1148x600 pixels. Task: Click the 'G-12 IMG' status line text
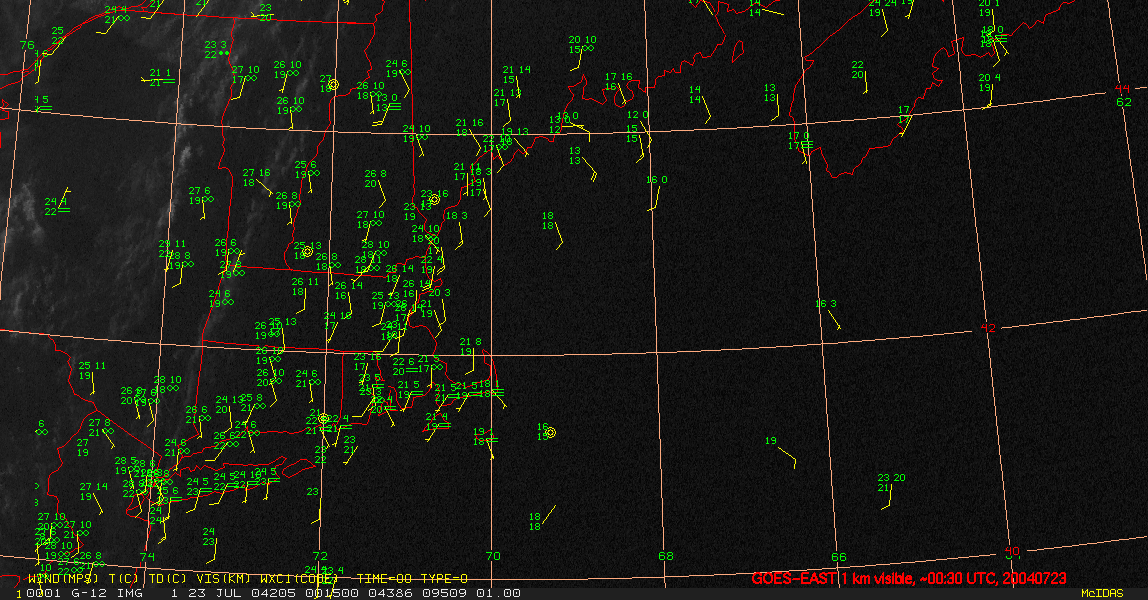click(x=108, y=593)
